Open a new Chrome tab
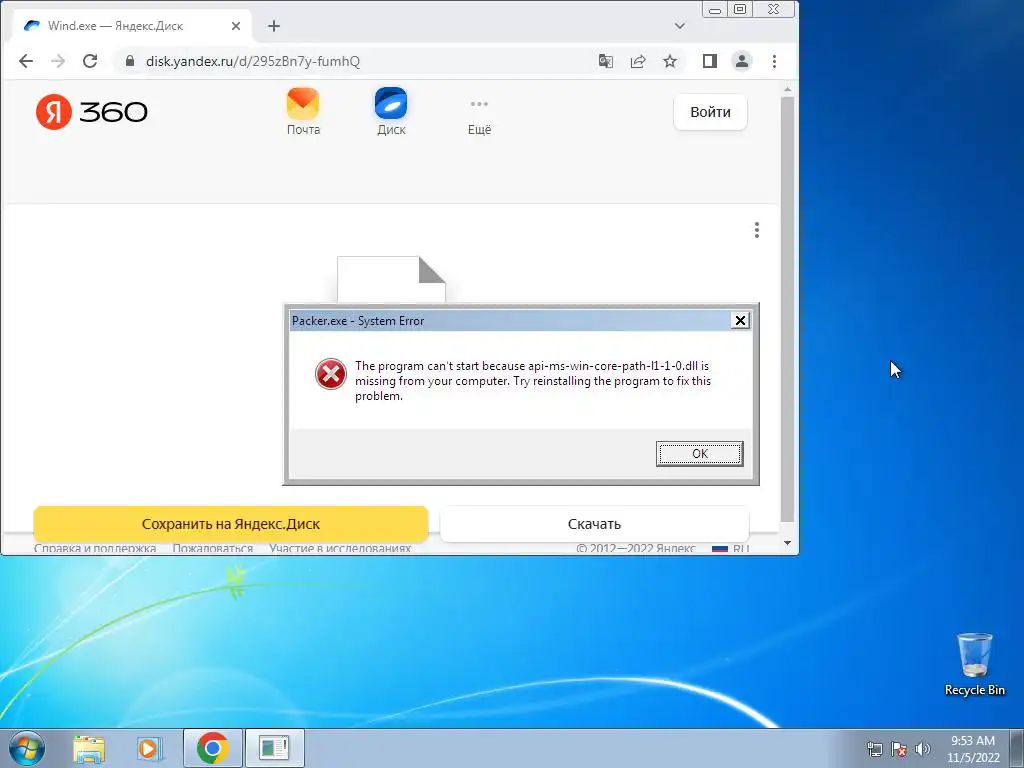The width and height of the screenshot is (1024, 768). click(x=274, y=26)
